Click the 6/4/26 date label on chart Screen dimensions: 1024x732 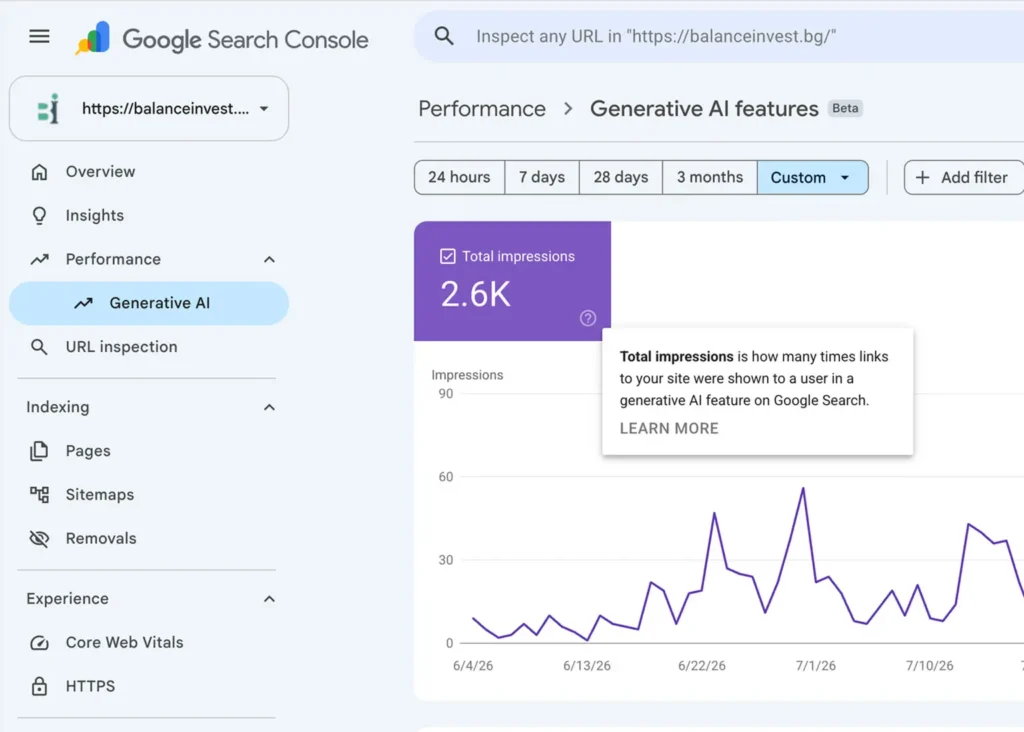(x=473, y=665)
